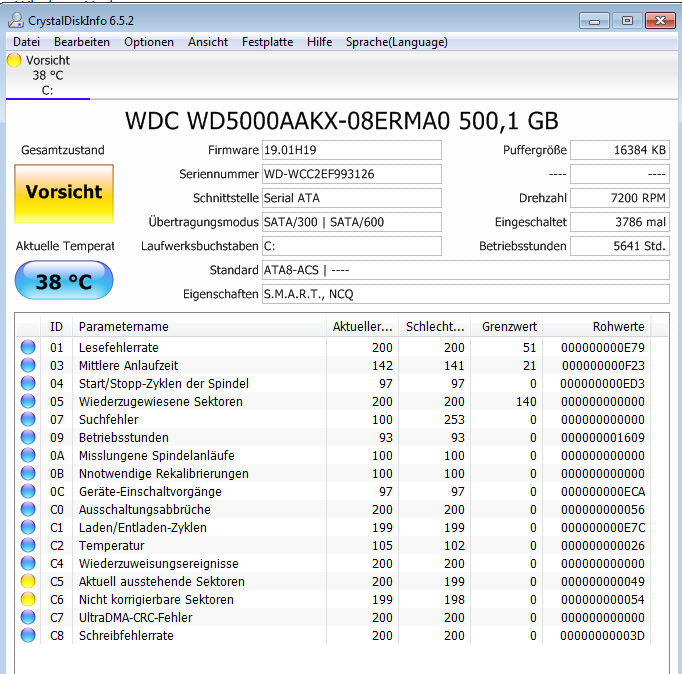Open the Hilfe menu
The height and width of the screenshot is (674, 682).
pyautogui.click(x=319, y=42)
